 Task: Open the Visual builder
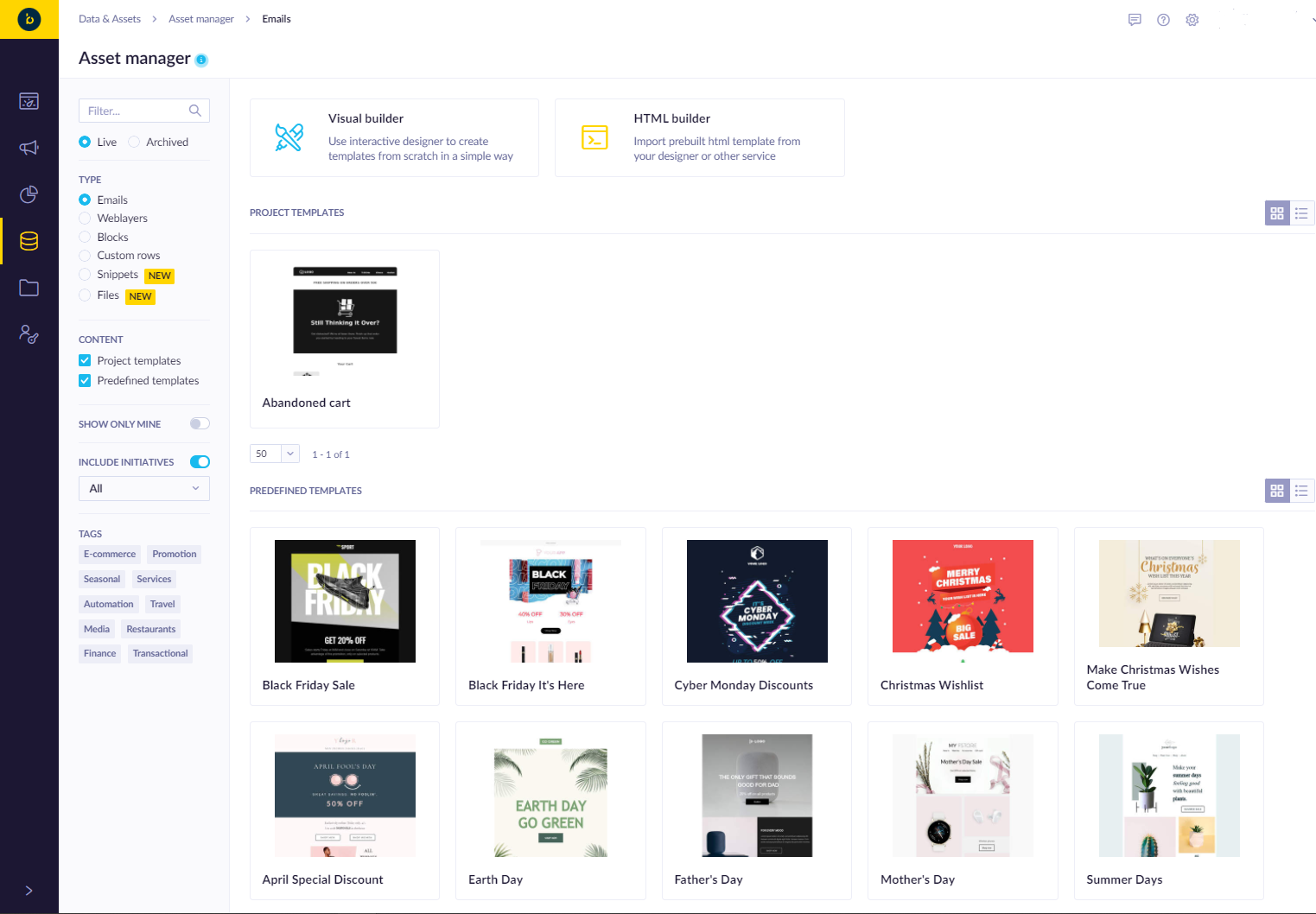point(394,137)
